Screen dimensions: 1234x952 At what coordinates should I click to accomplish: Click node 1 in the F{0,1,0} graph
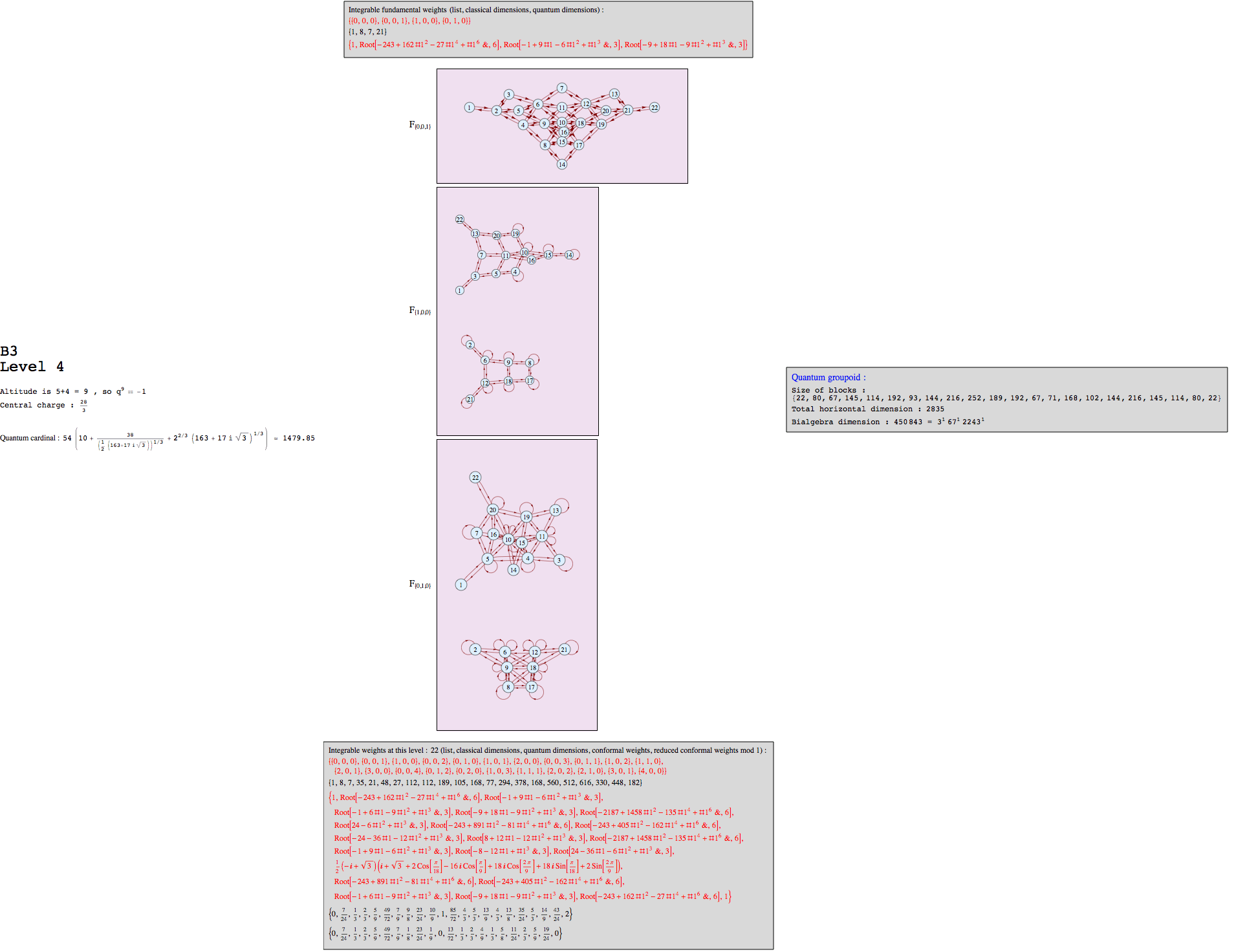tap(461, 585)
